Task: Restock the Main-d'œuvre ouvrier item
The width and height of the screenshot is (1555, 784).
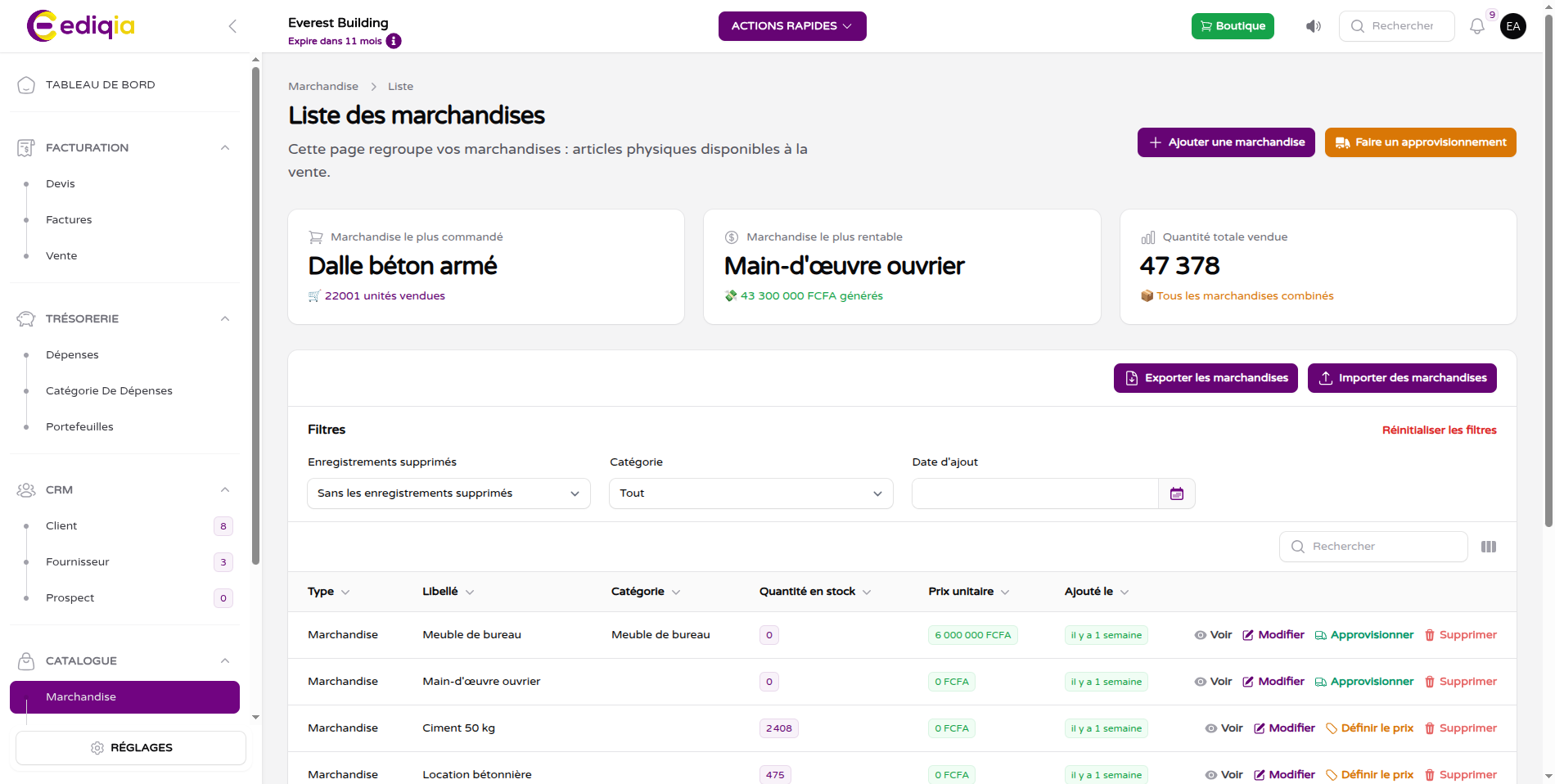Action: point(1364,682)
